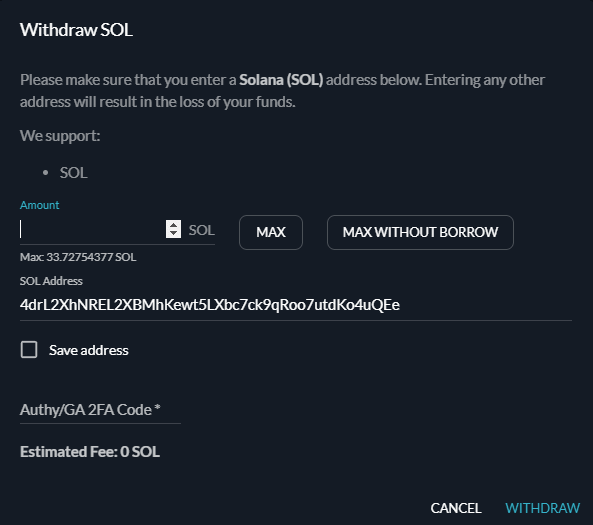593x525 pixels.
Task: Select the SOL bullet in supported list
Action: point(73,173)
